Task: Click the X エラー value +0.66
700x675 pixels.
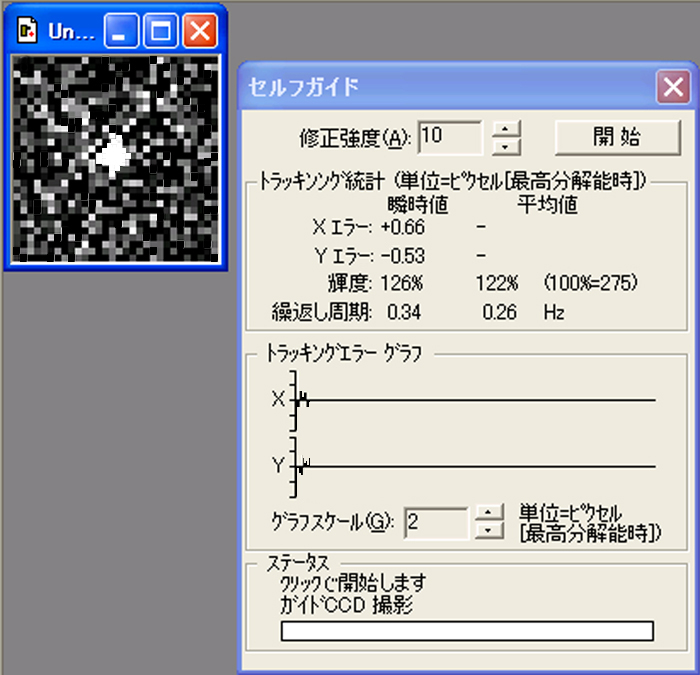Action: tap(403, 227)
